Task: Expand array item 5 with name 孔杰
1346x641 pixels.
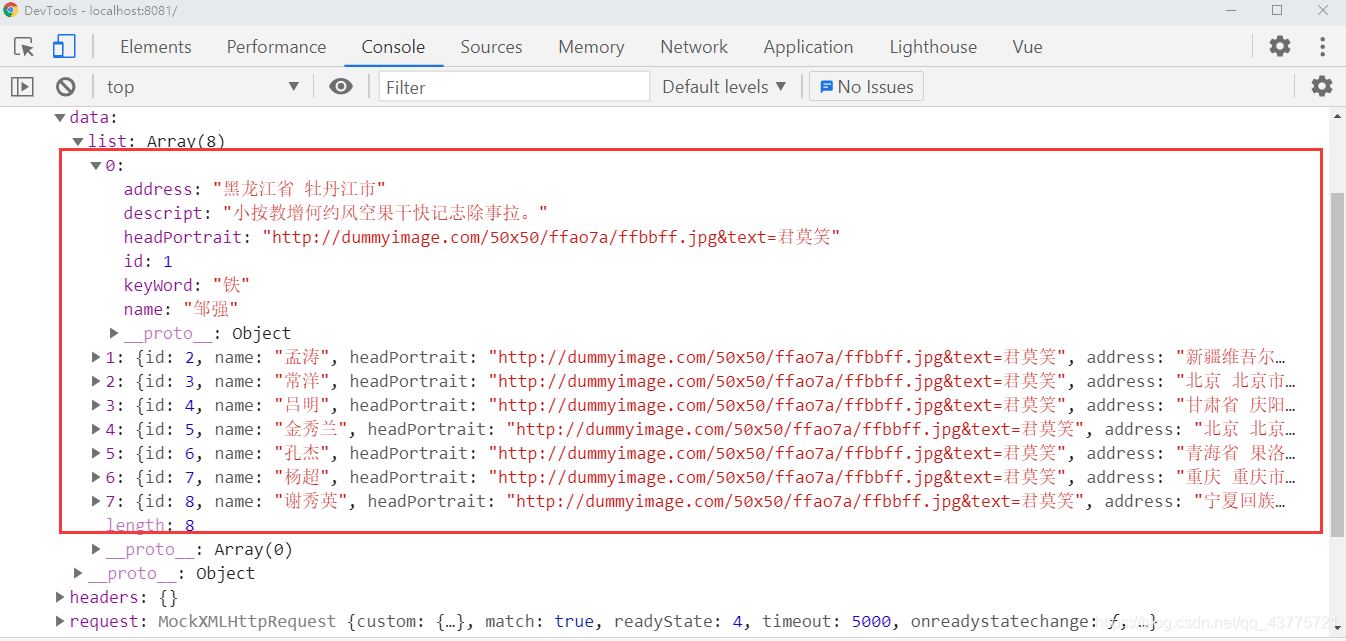Action: (x=96, y=453)
